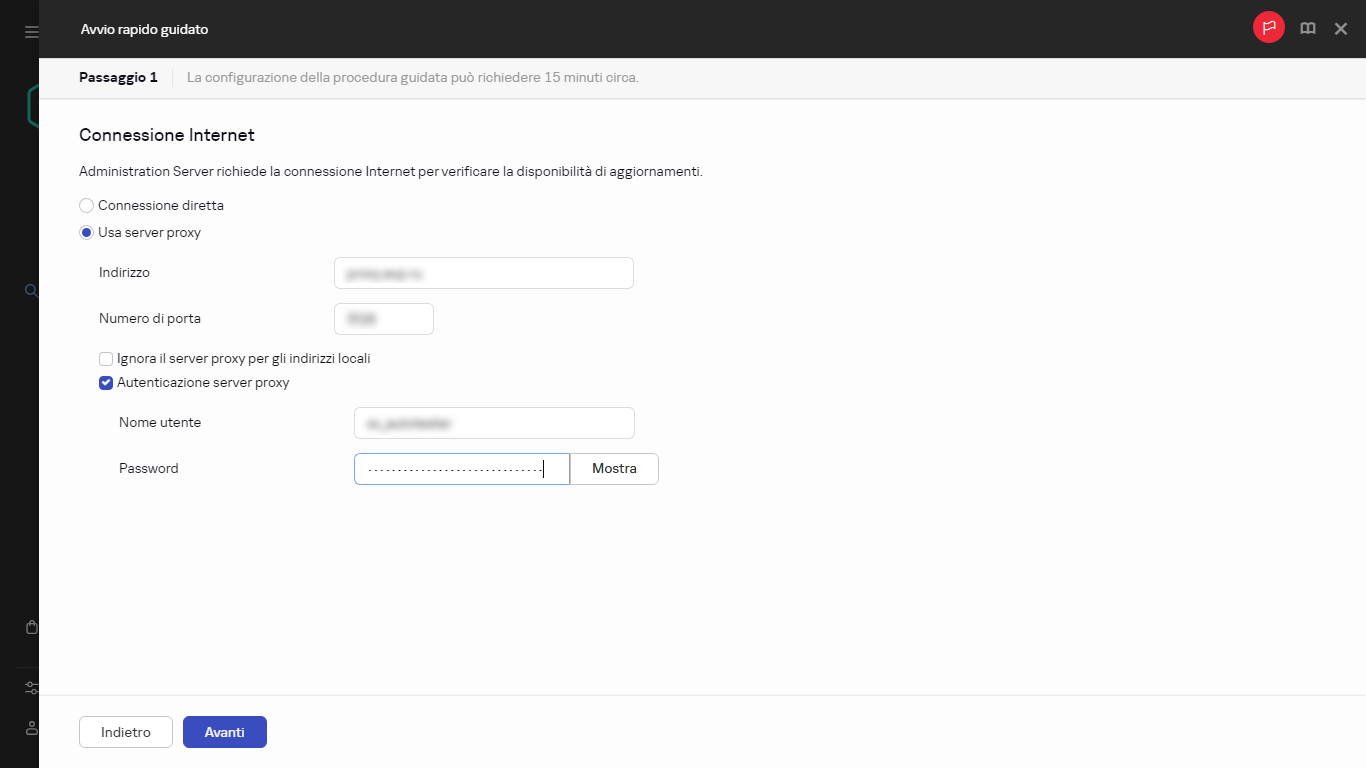Go back with the Indietro button
This screenshot has height=768, width=1366.
(126, 732)
